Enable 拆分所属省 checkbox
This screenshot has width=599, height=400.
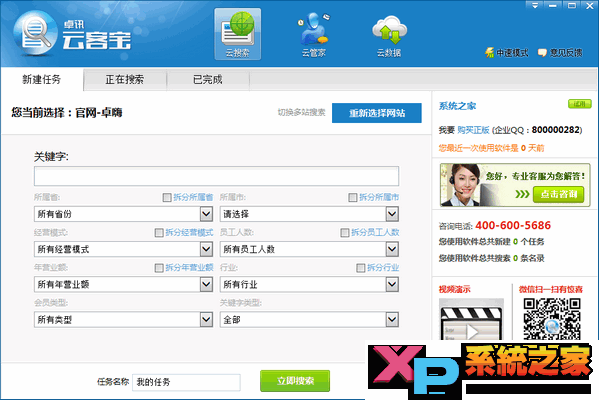point(167,197)
